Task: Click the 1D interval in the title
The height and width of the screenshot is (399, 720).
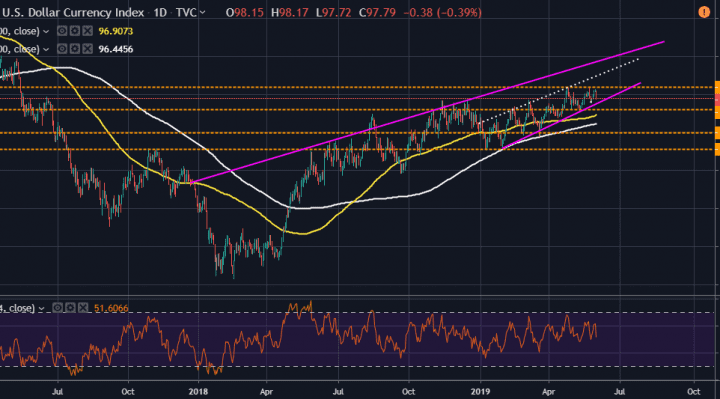Action: click(x=160, y=12)
